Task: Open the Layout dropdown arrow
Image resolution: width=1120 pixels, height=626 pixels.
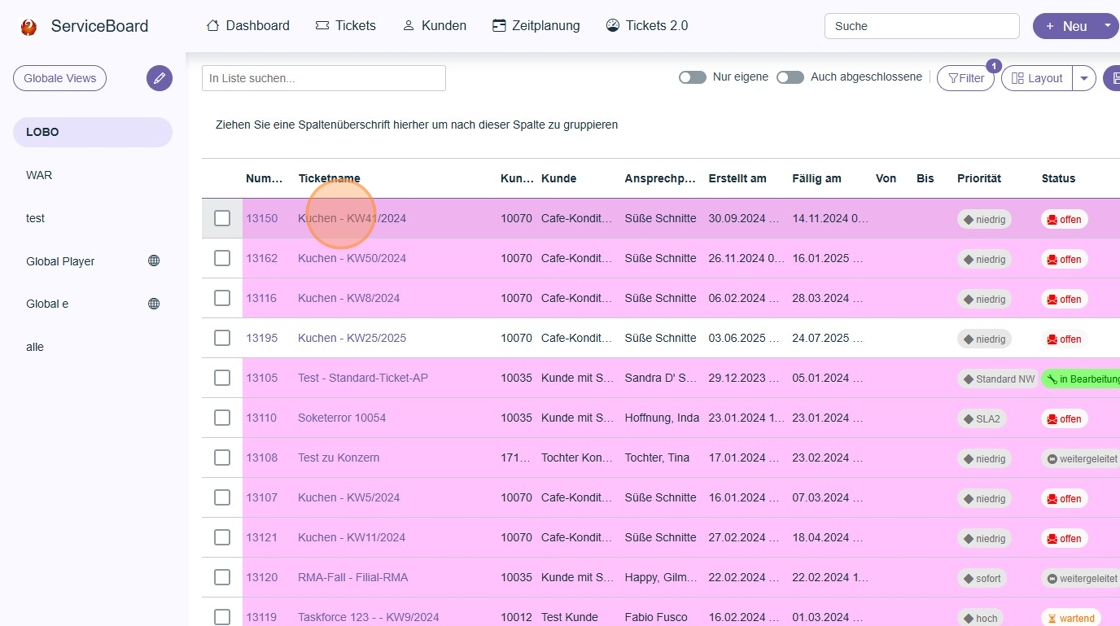Action: coord(1084,78)
